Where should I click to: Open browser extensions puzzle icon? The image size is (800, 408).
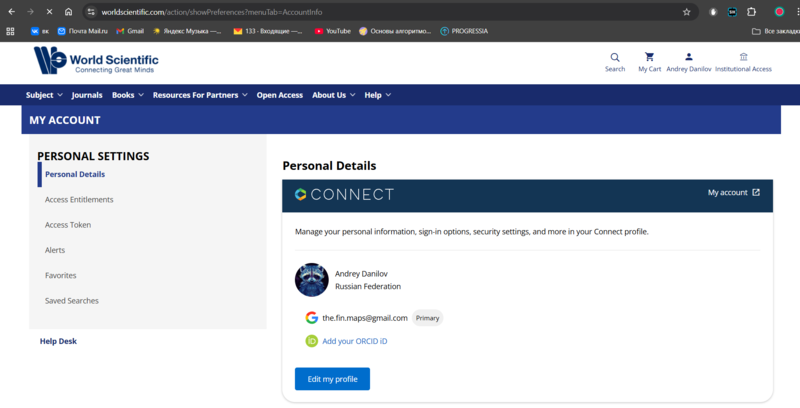[752, 12]
